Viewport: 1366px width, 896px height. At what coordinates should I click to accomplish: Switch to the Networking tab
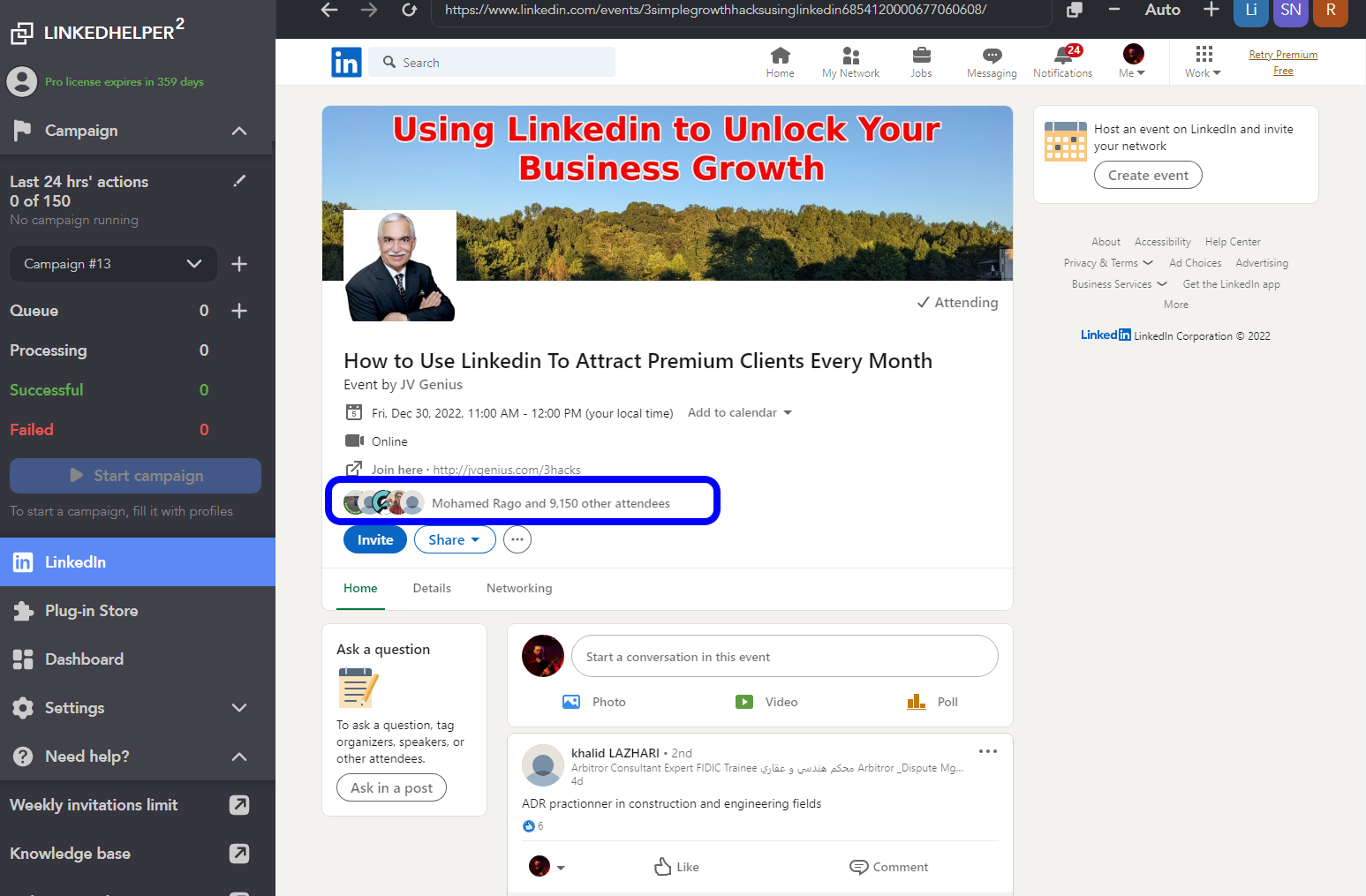(x=519, y=588)
